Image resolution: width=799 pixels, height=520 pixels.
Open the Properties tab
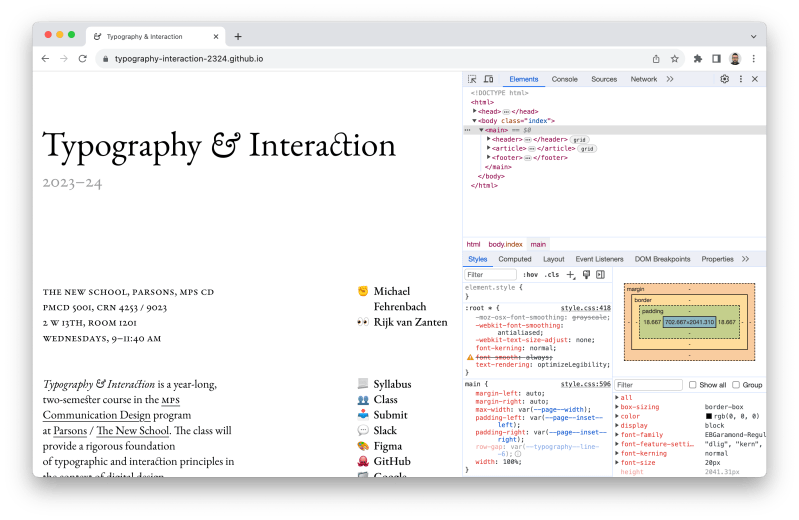coord(717,259)
